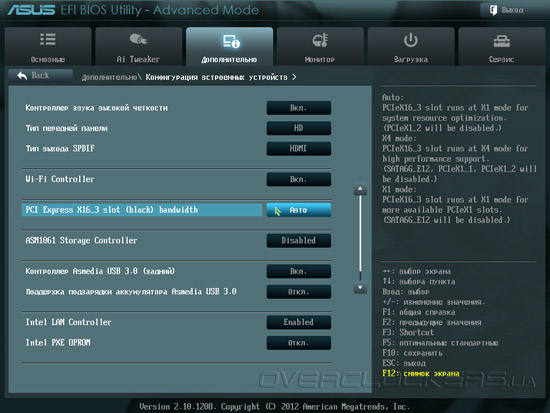Click F5: оптимальные стандартные hint
The image size is (550, 413).
[x=440, y=343]
